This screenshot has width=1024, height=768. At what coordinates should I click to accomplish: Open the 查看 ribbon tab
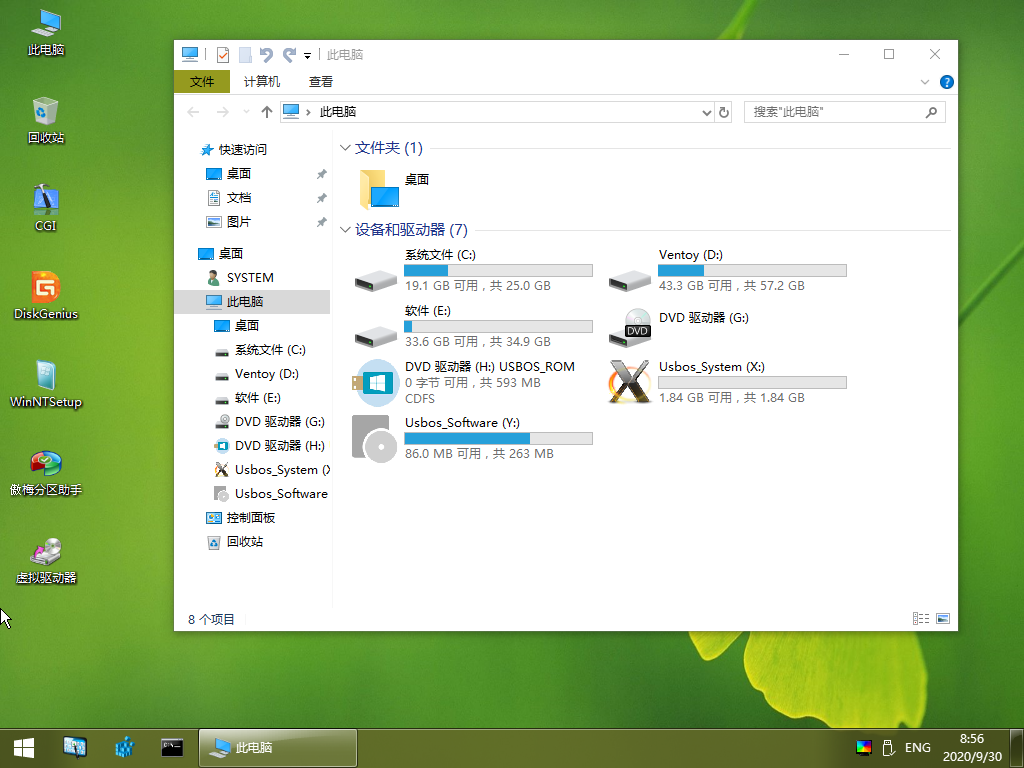click(321, 82)
